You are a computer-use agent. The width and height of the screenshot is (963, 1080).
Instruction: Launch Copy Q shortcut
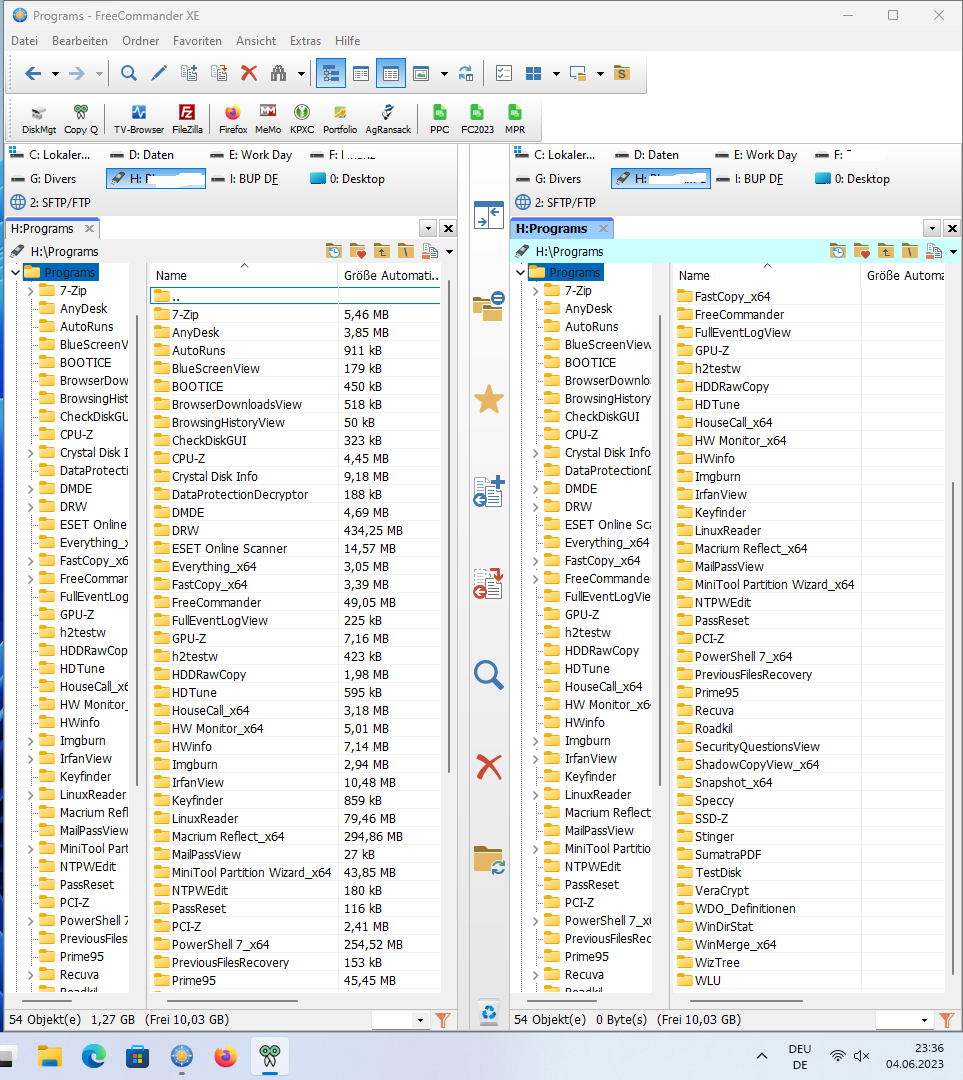click(81, 120)
